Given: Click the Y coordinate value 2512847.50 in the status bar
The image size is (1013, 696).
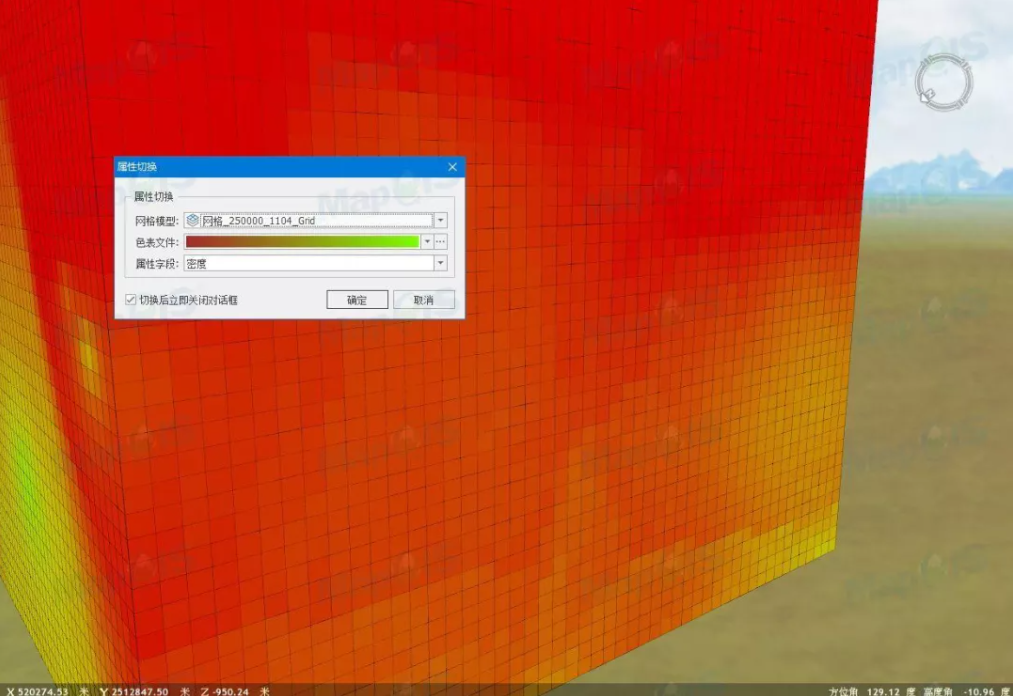Looking at the screenshot, I should (x=140, y=691).
